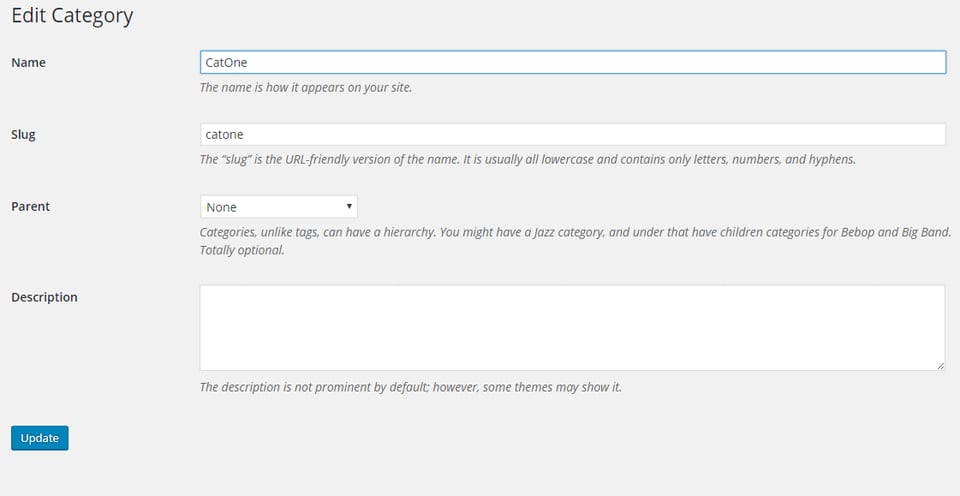Image resolution: width=960 pixels, height=496 pixels.
Task: Click the Description box resize handle
Action: point(940,366)
